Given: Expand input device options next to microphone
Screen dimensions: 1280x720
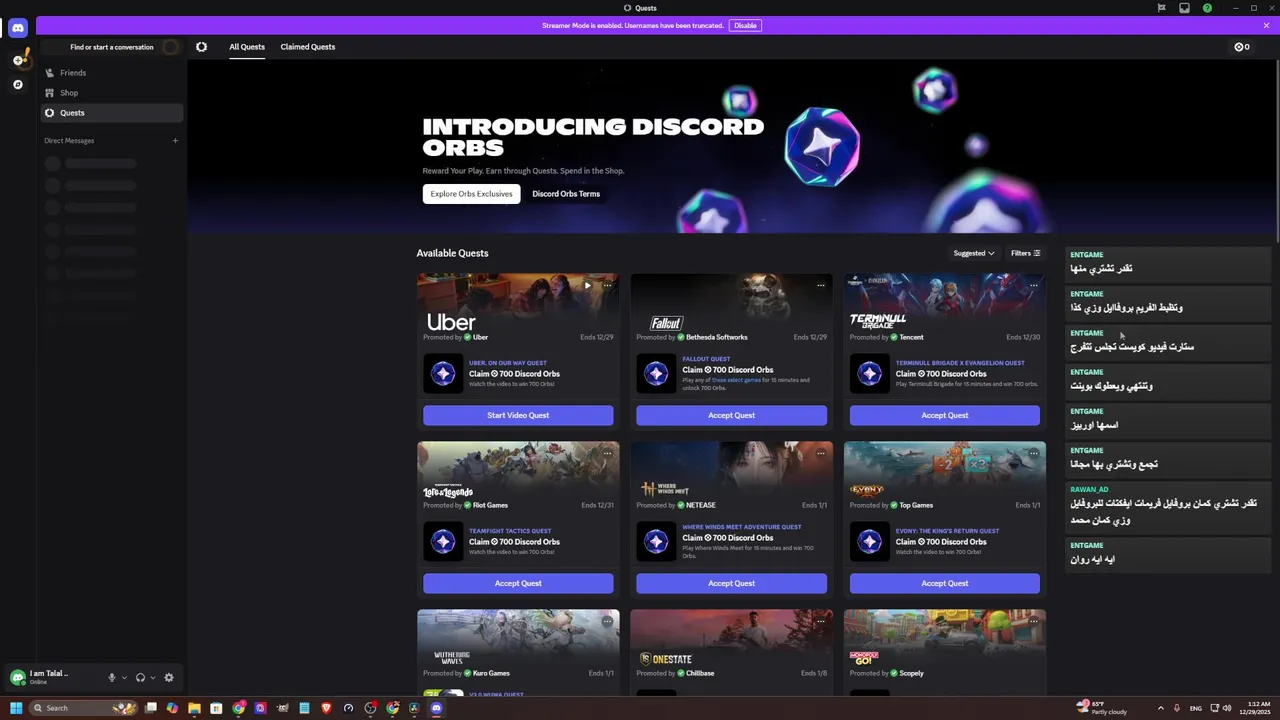Looking at the screenshot, I should pyautogui.click(x=124, y=678).
